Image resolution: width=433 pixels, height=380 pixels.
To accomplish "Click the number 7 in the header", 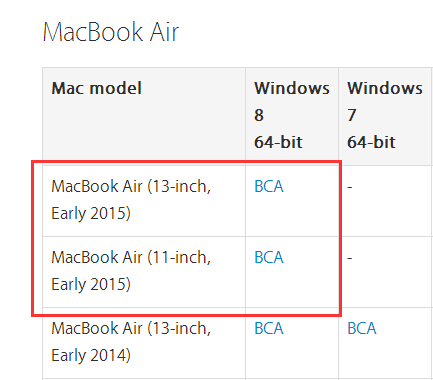I will pos(352,115).
